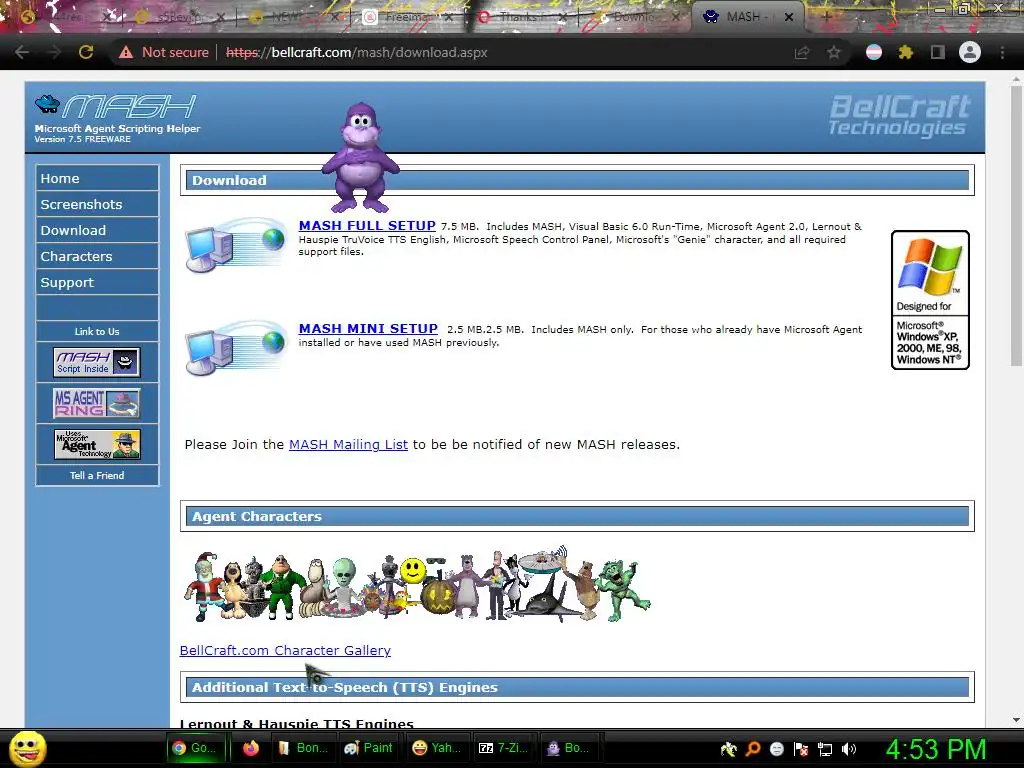The width and height of the screenshot is (1024, 768).
Task: Click the MASH Script Inside badge
Action: click(x=97, y=362)
